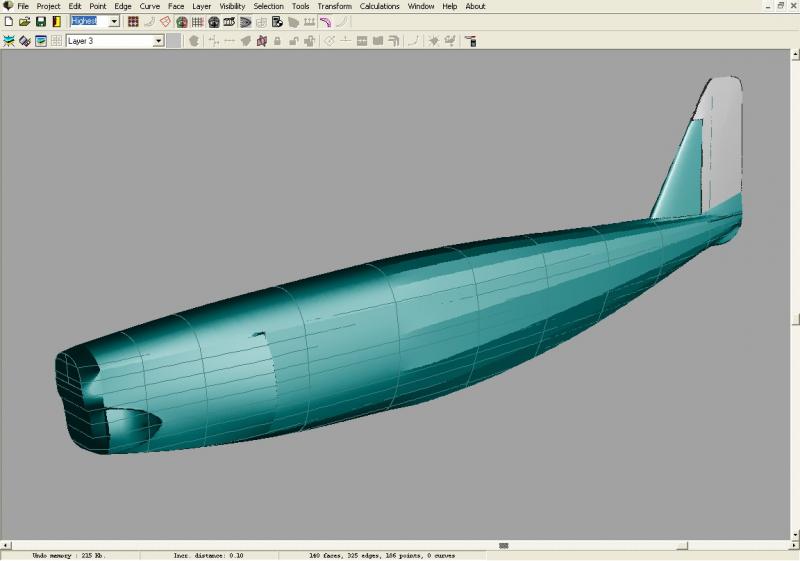Open a project with the folder icon
The image size is (800, 561).
click(x=24, y=21)
